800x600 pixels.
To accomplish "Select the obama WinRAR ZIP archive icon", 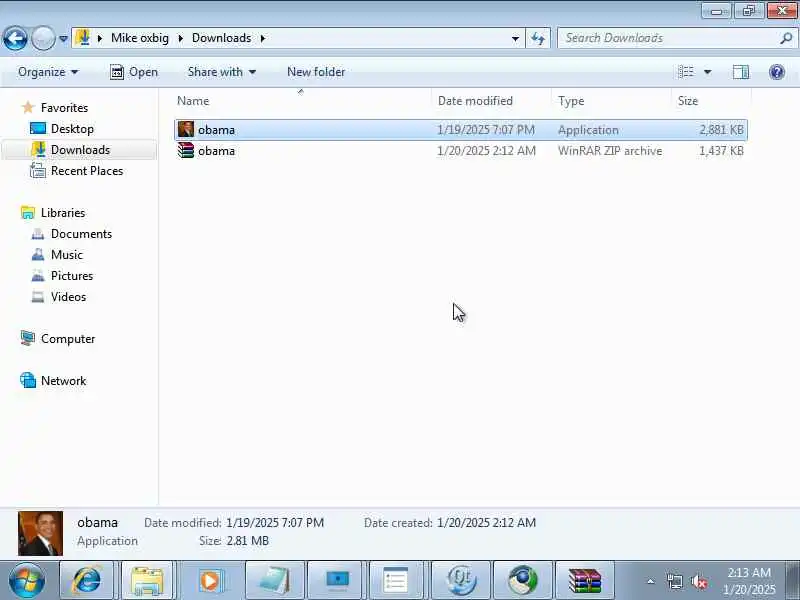I will point(186,151).
